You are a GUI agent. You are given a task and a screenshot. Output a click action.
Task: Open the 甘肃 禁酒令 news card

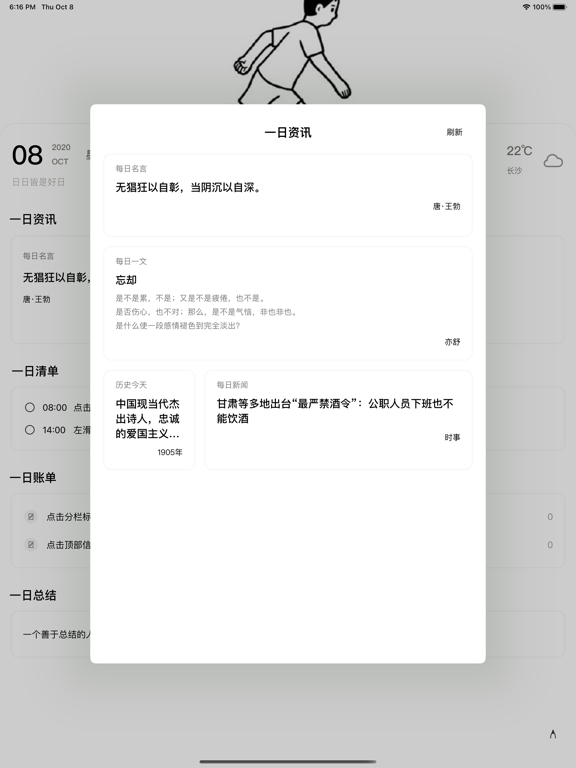coord(338,420)
